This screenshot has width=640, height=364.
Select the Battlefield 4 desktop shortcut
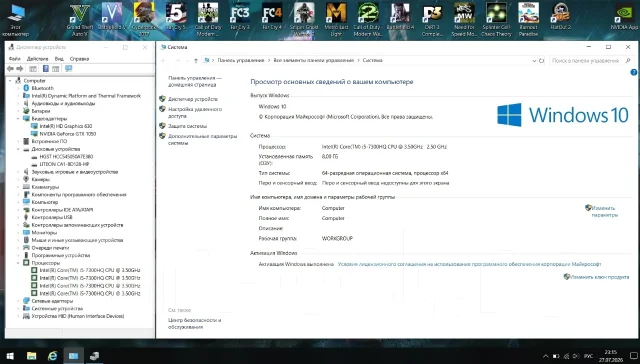click(400, 16)
